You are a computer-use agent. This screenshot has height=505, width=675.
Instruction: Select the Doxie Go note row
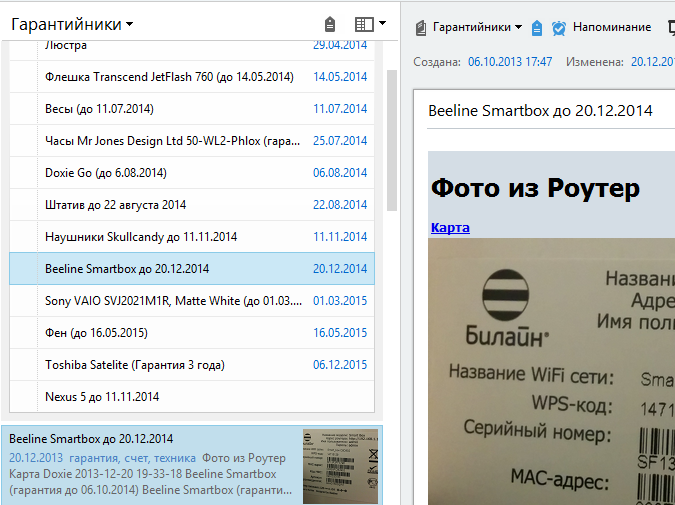click(192, 173)
